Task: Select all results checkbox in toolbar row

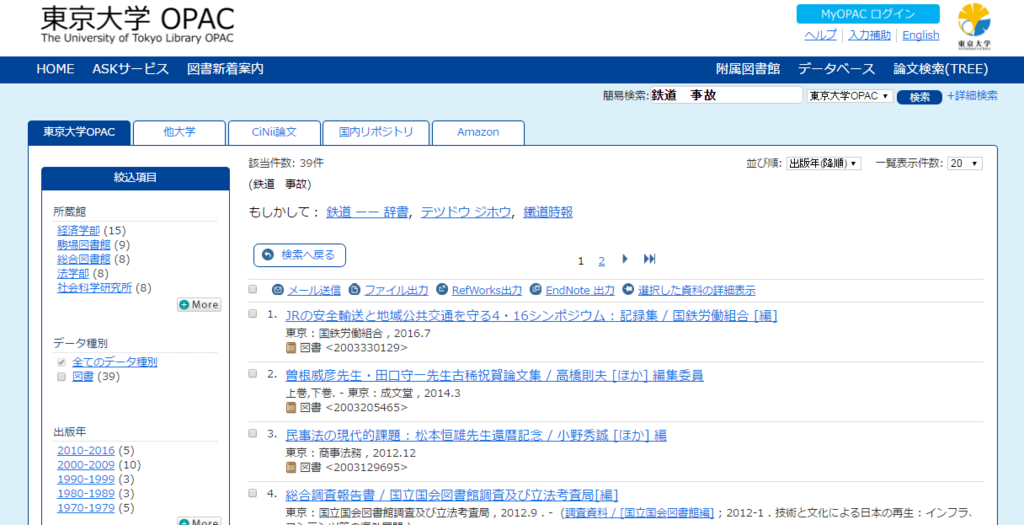Action: 253,289
